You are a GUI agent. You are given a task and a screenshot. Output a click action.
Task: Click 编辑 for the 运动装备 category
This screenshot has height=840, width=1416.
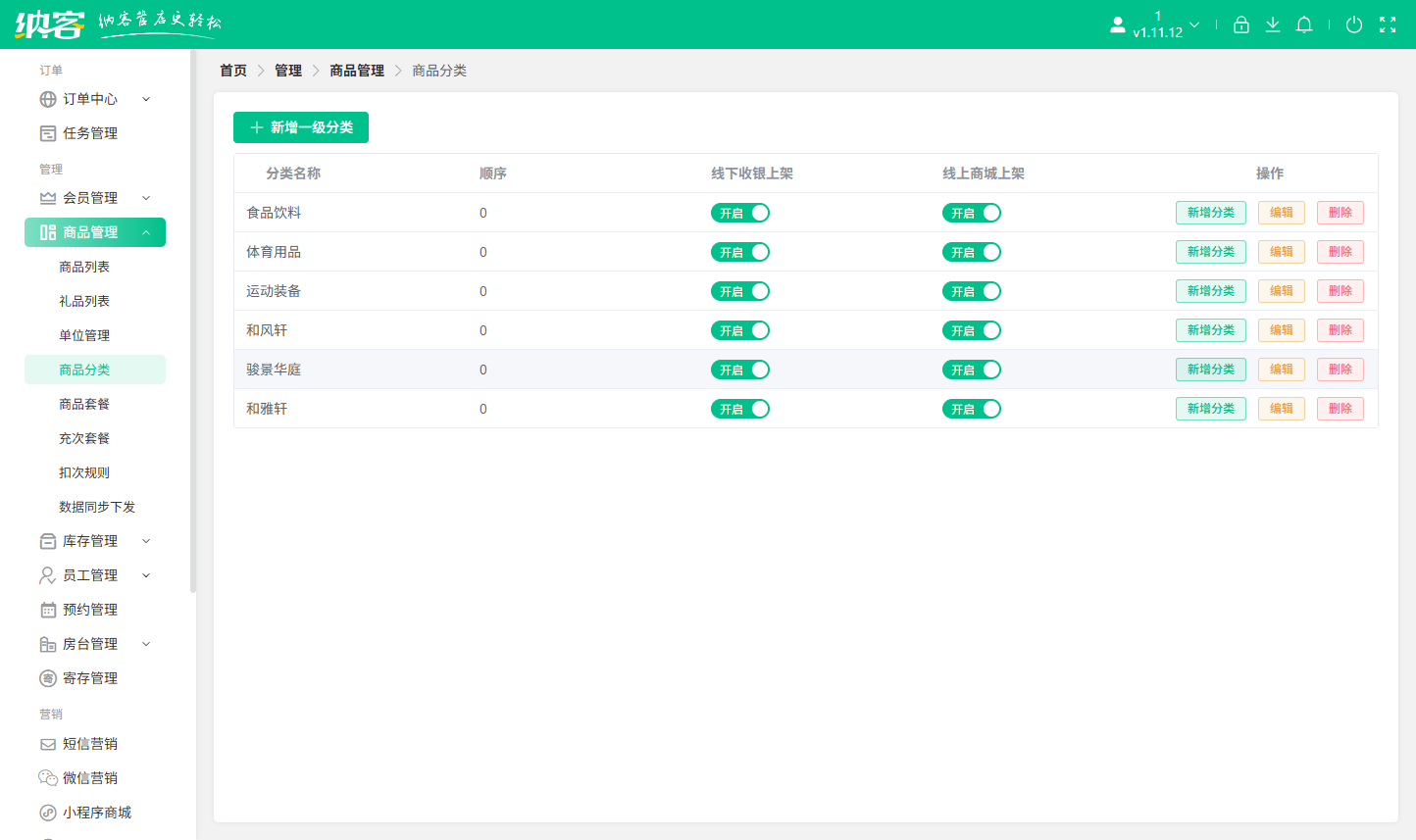(1281, 291)
